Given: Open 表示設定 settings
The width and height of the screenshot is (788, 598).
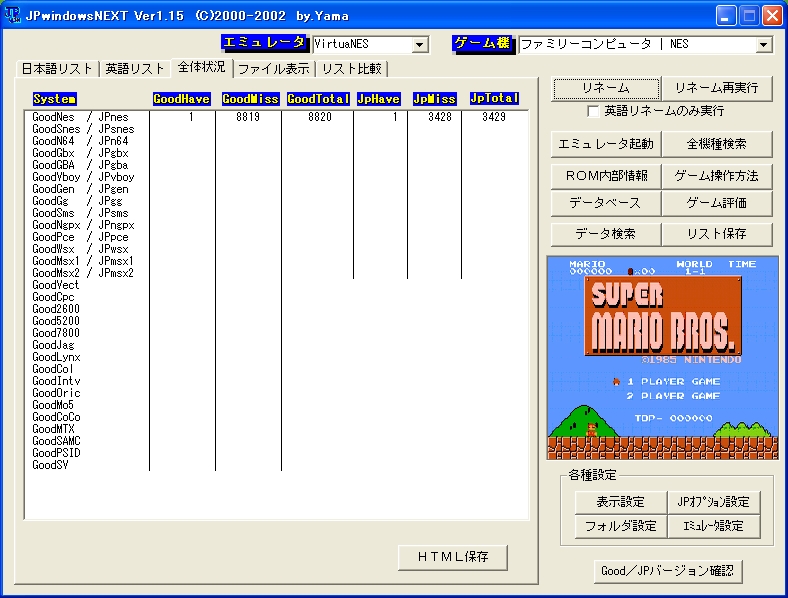Looking at the screenshot, I should tap(621, 502).
